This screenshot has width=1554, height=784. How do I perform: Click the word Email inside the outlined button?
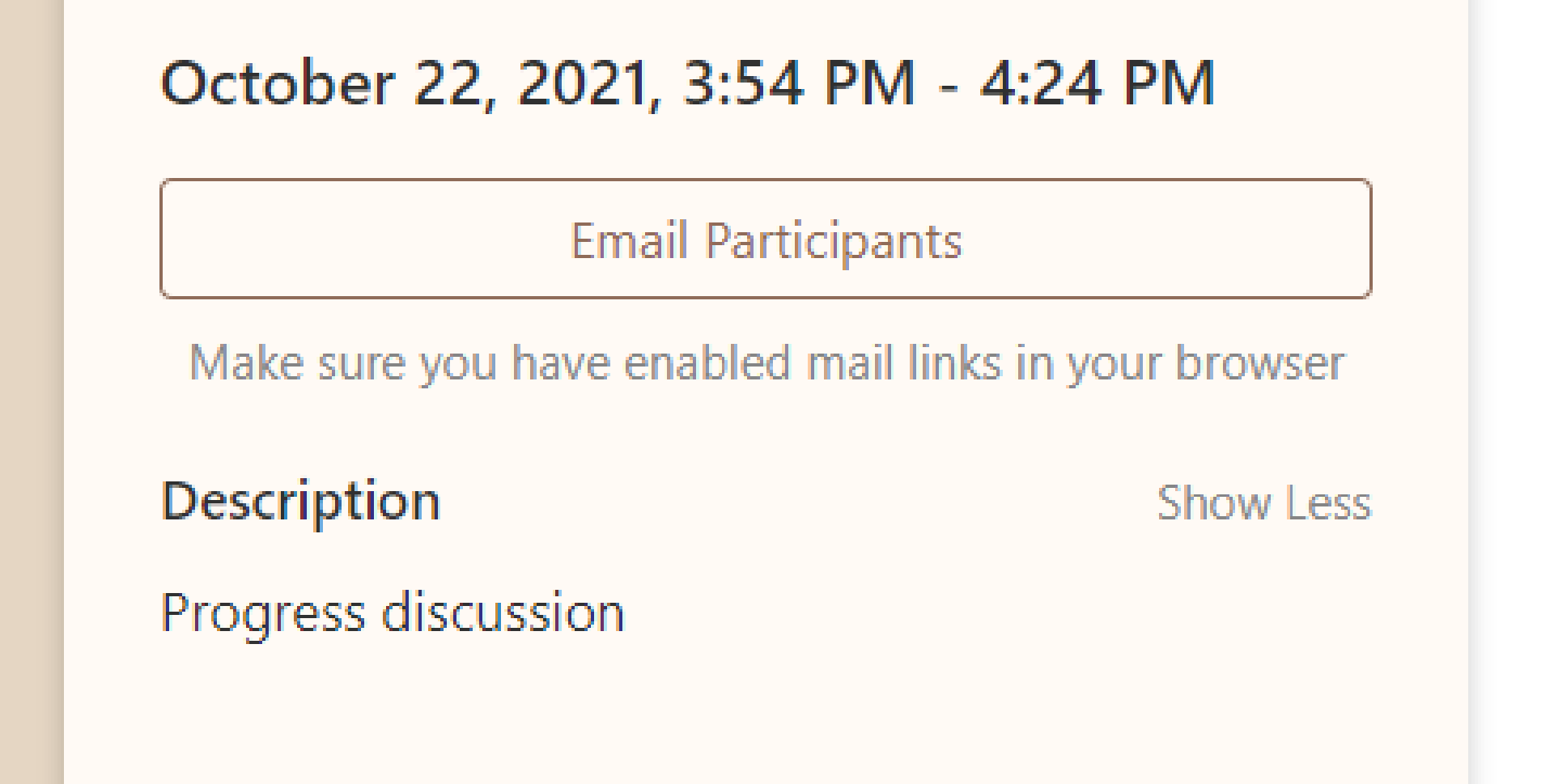click(630, 240)
